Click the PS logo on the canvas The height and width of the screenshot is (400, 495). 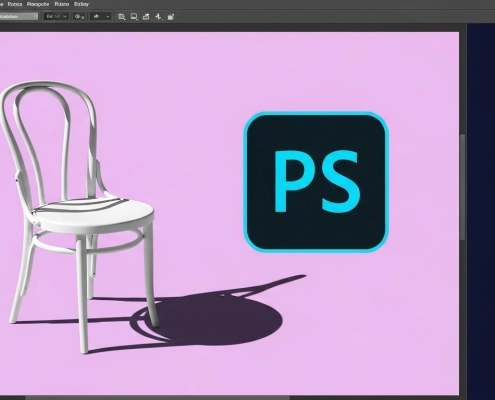(x=316, y=182)
